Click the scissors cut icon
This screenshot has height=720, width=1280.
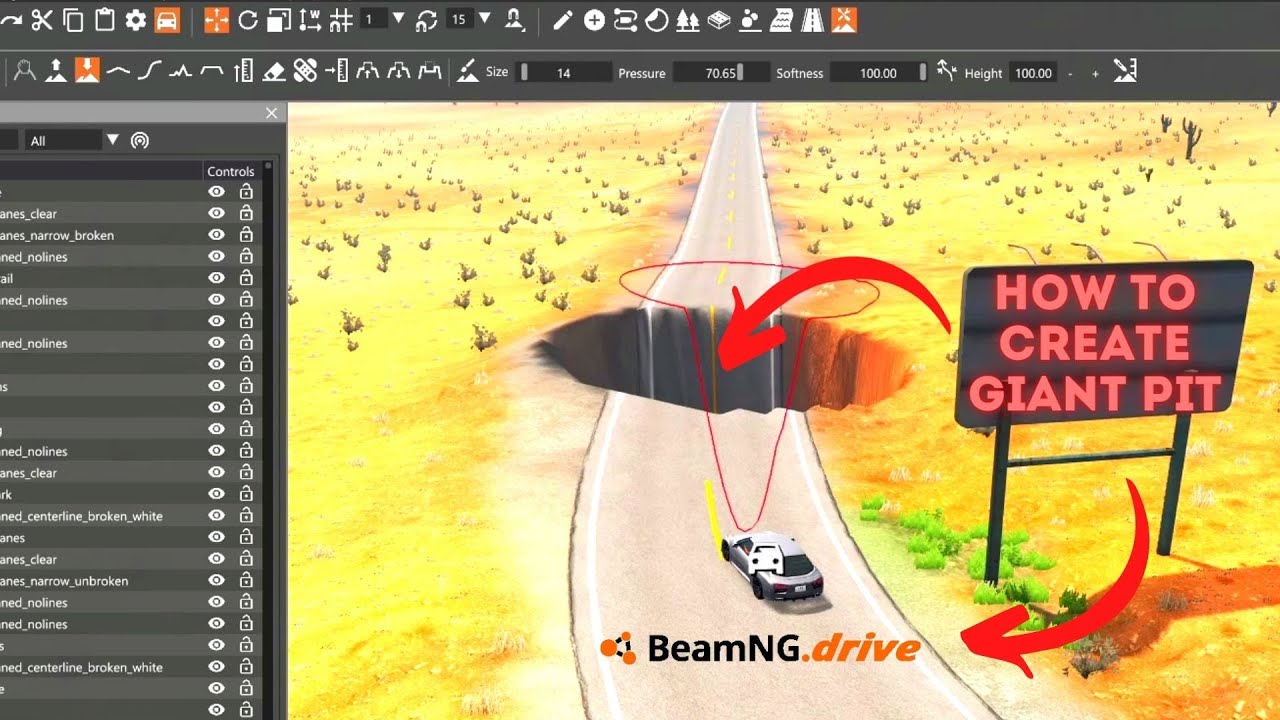tap(42, 19)
